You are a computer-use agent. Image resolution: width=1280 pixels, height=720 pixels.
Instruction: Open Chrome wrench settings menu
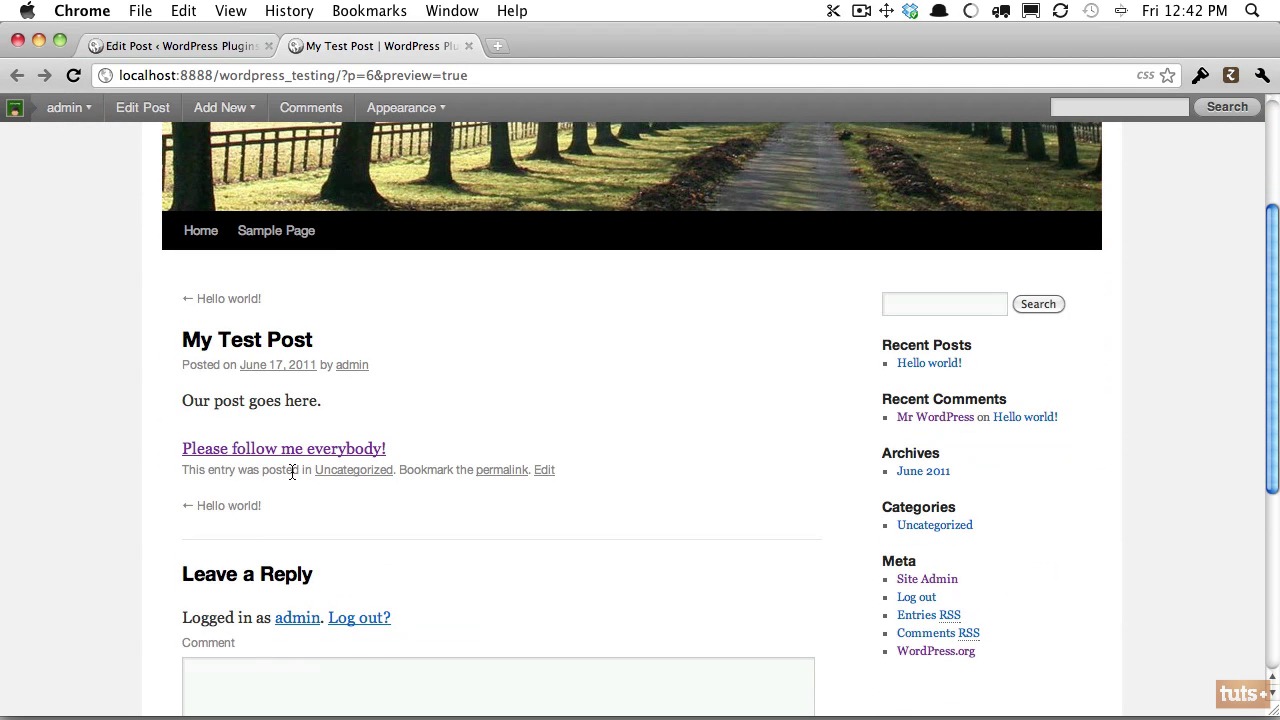(1262, 75)
